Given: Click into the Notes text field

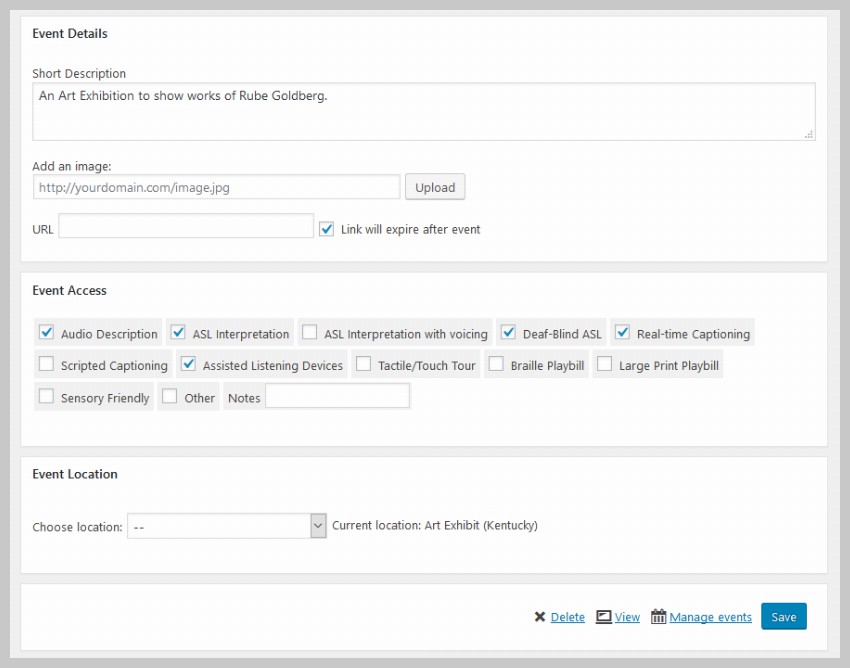Looking at the screenshot, I should point(337,397).
